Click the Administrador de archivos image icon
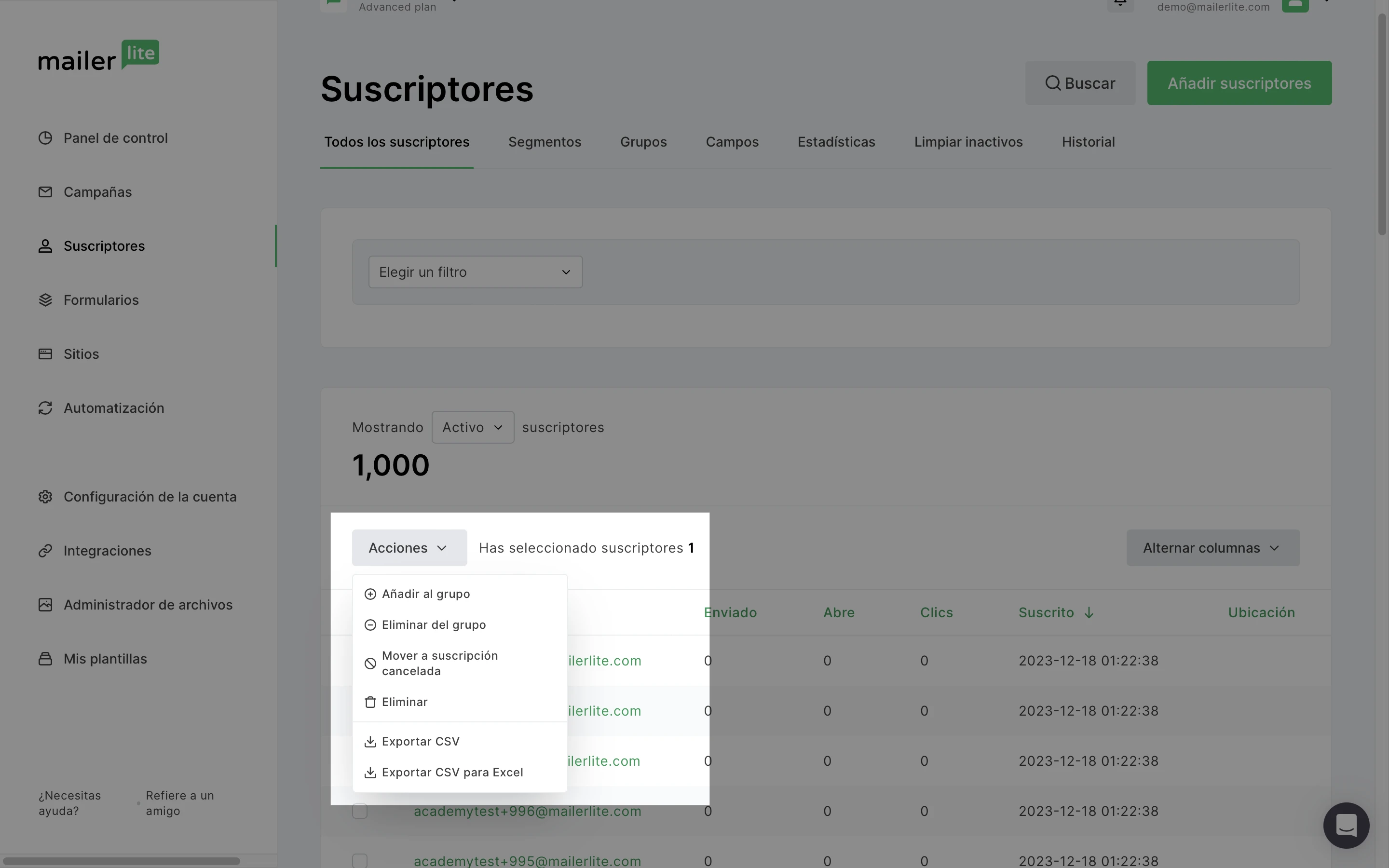 pyautogui.click(x=45, y=605)
